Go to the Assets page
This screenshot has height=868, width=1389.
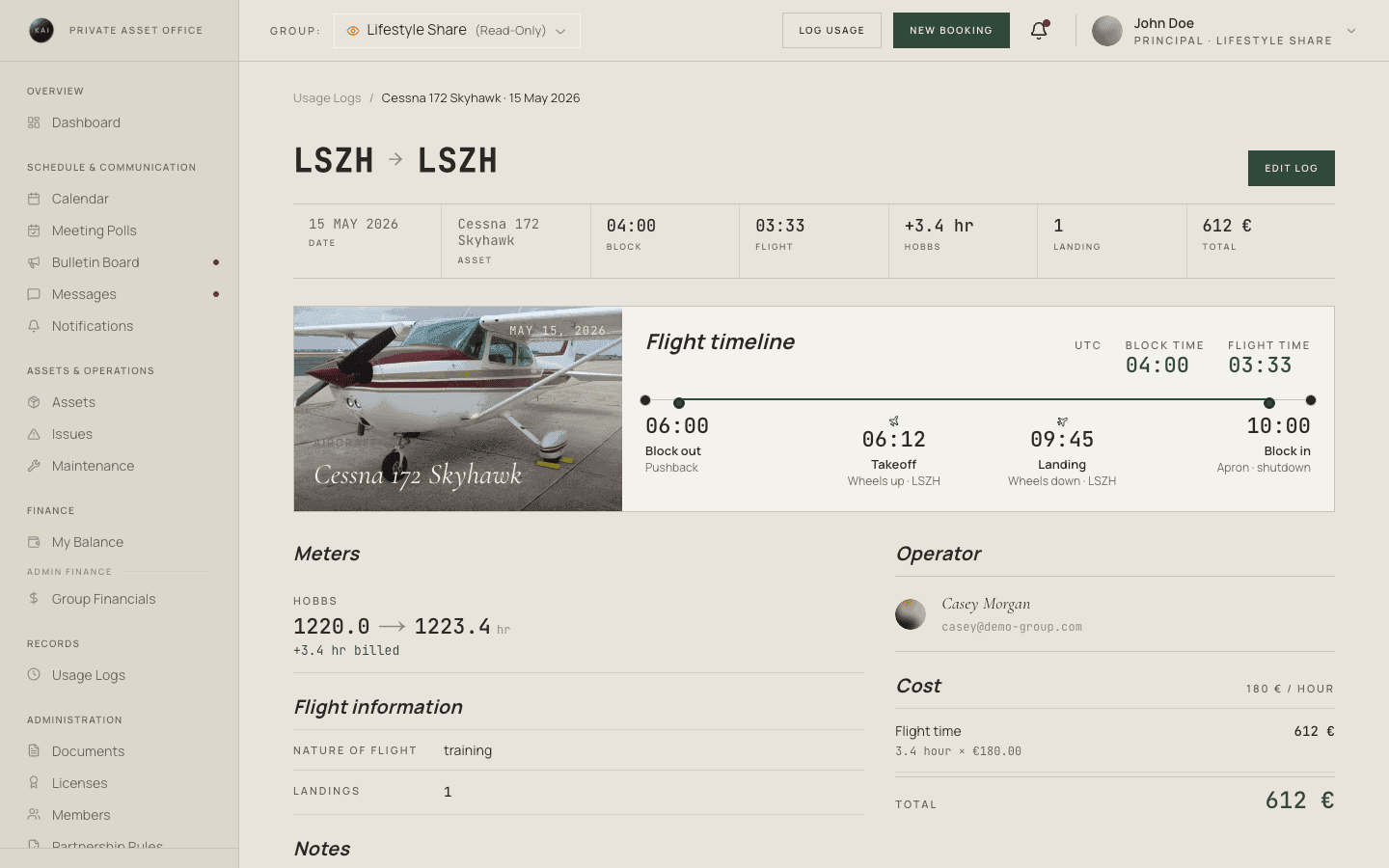[x=73, y=402]
